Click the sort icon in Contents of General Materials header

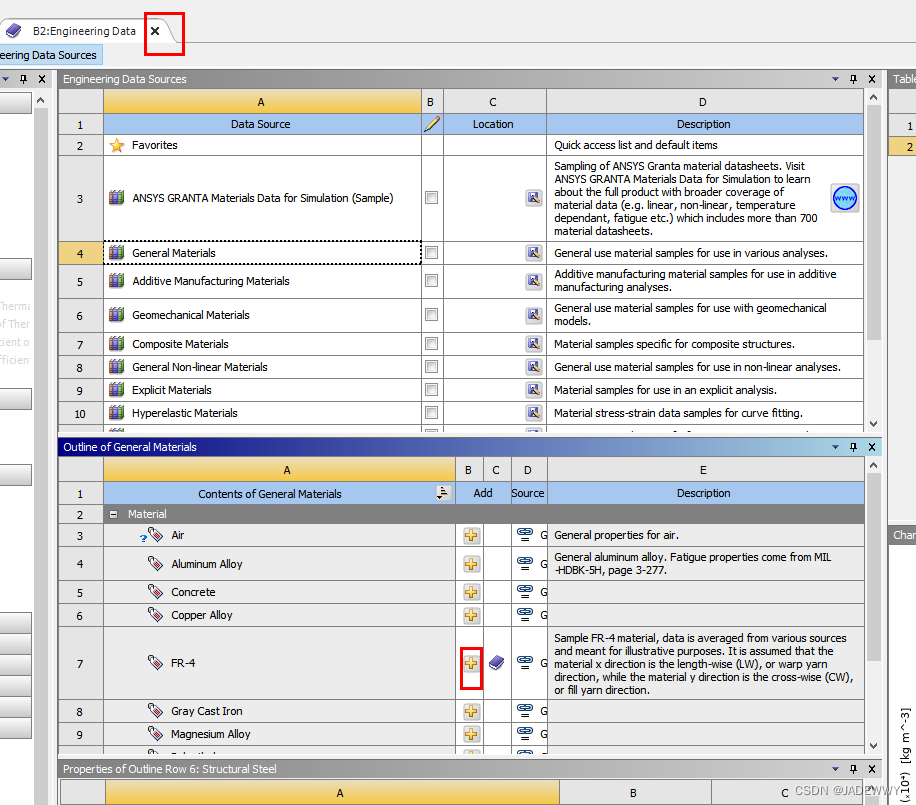[x=443, y=493]
